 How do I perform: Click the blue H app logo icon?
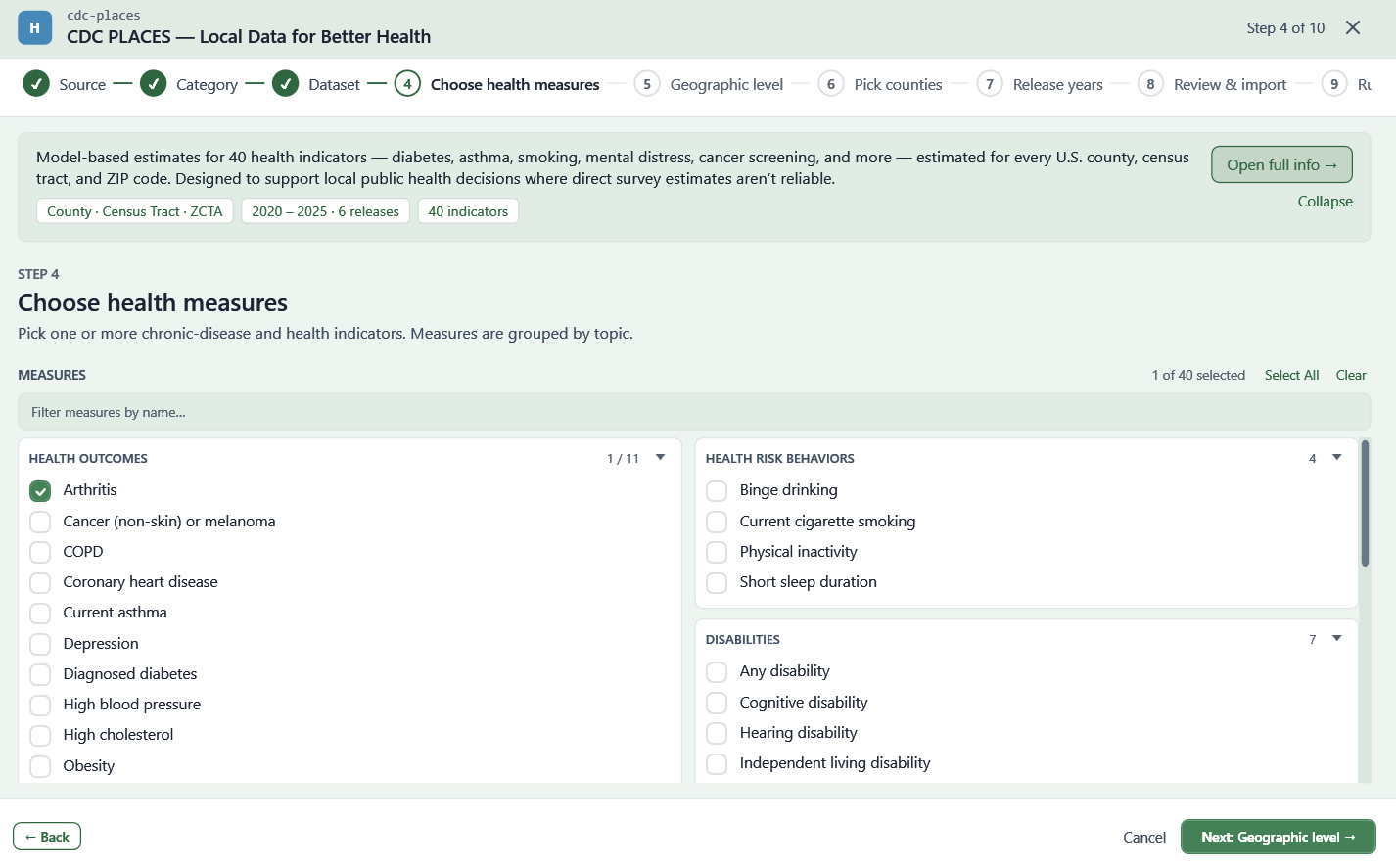tap(35, 27)
